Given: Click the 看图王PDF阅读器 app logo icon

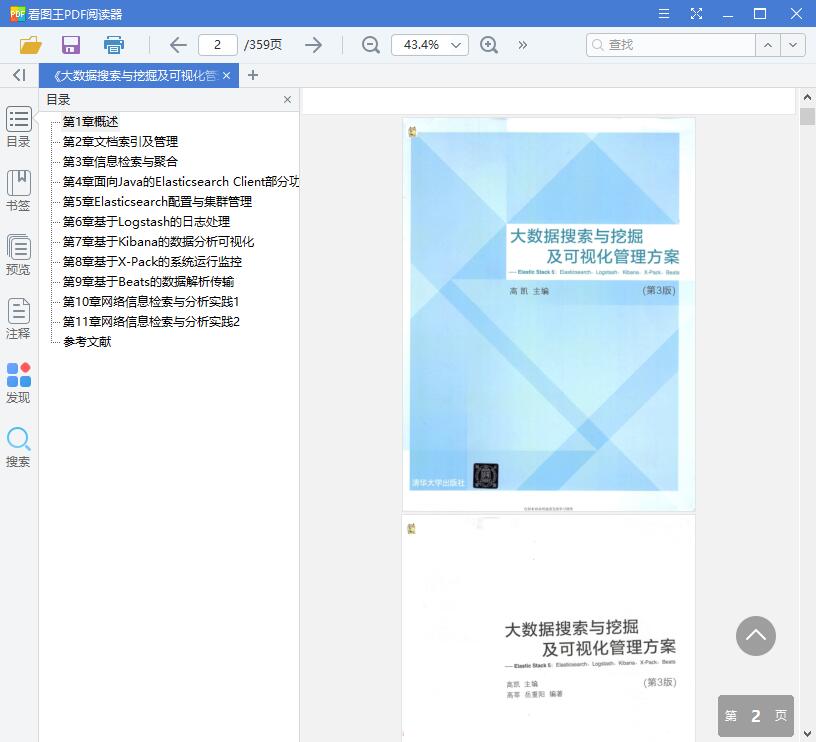Looking at the screenshot, I should coord(17,14).
